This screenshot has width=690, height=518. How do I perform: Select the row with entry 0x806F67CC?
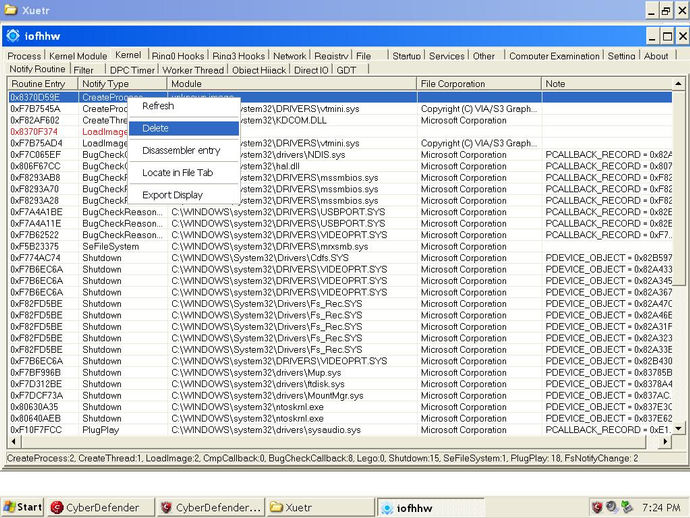pos(340,166)
